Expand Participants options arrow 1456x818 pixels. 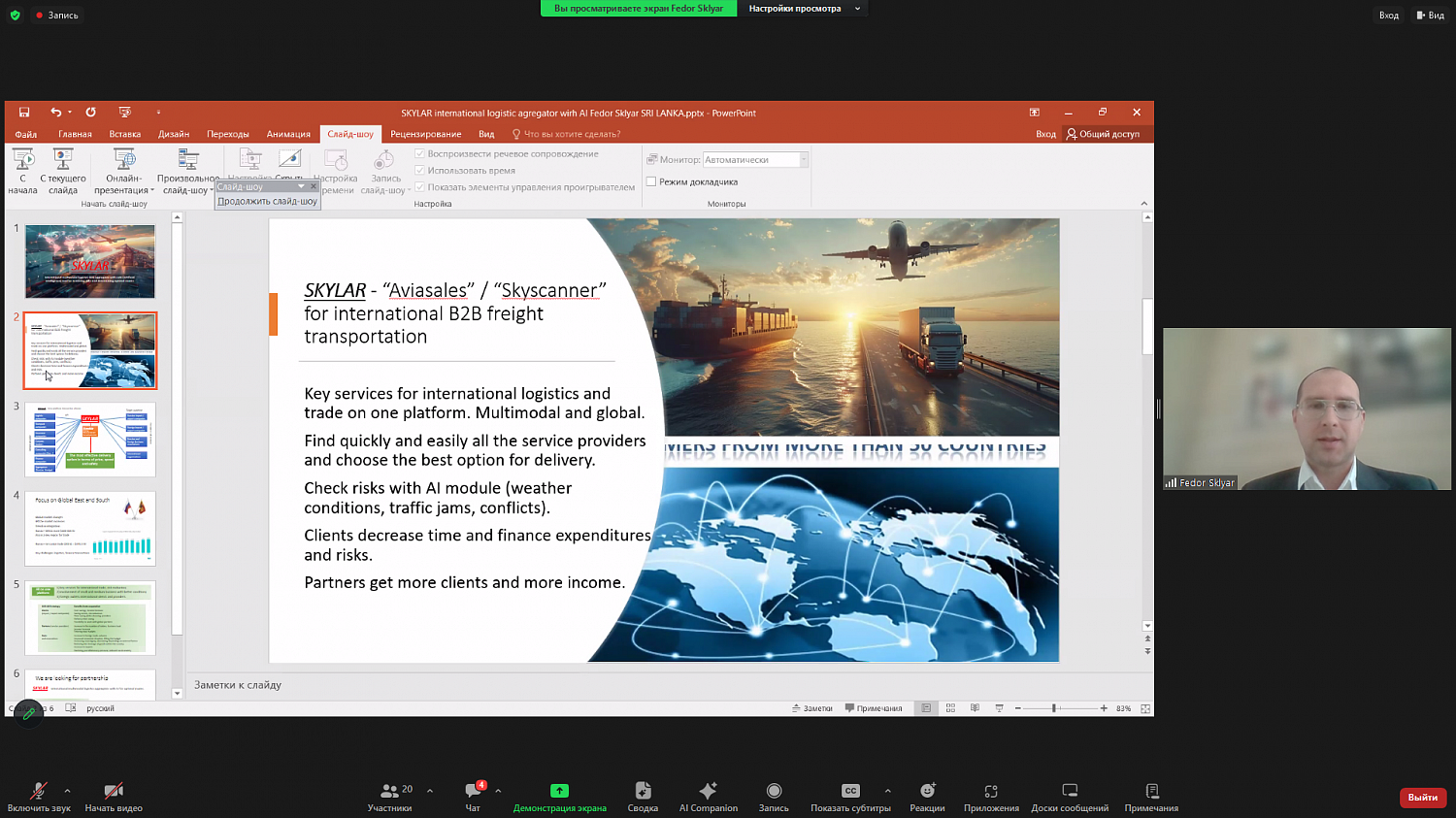[x=430, y=791]
